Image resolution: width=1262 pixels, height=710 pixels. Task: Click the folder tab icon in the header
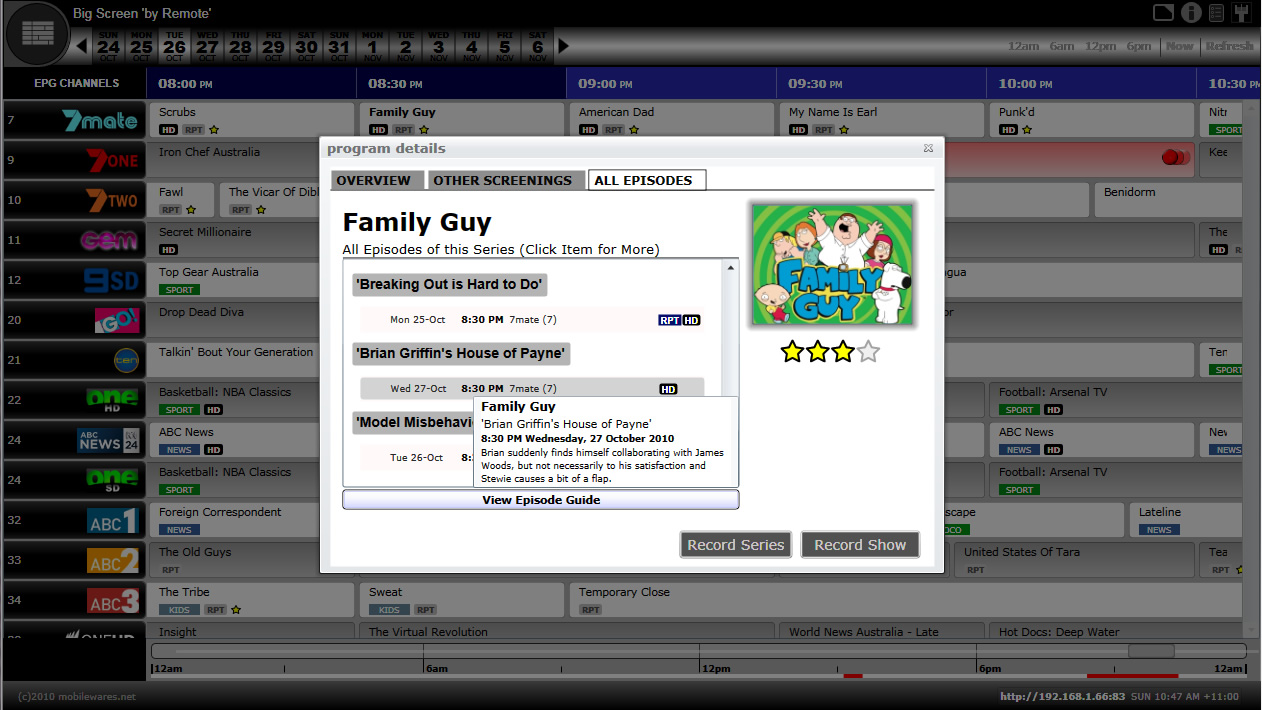point(1163,13)
